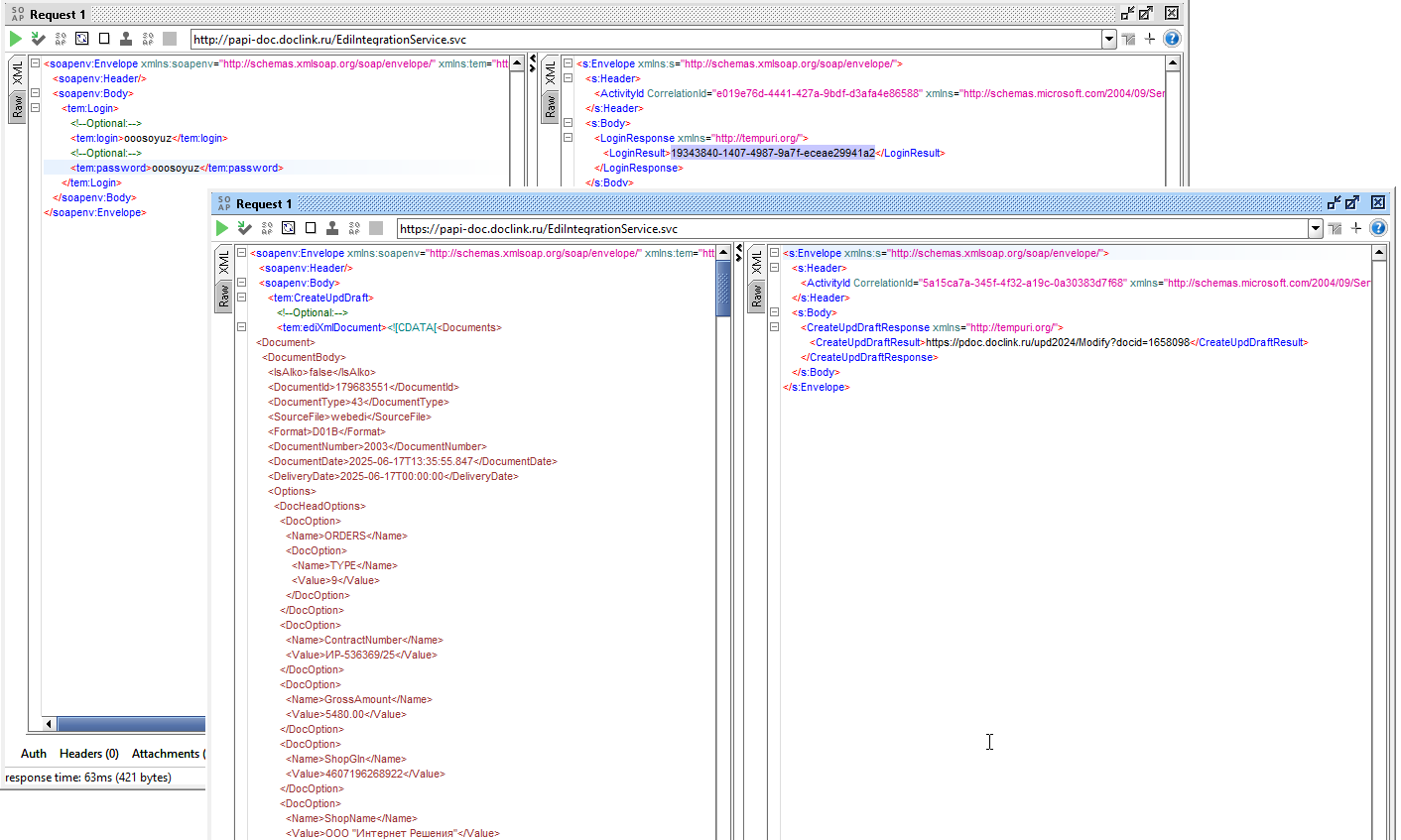This screenshot has height=840, width=1401.
Task: Open endpoint dropdown in back Login window
Action: [x=1109, y=39]
